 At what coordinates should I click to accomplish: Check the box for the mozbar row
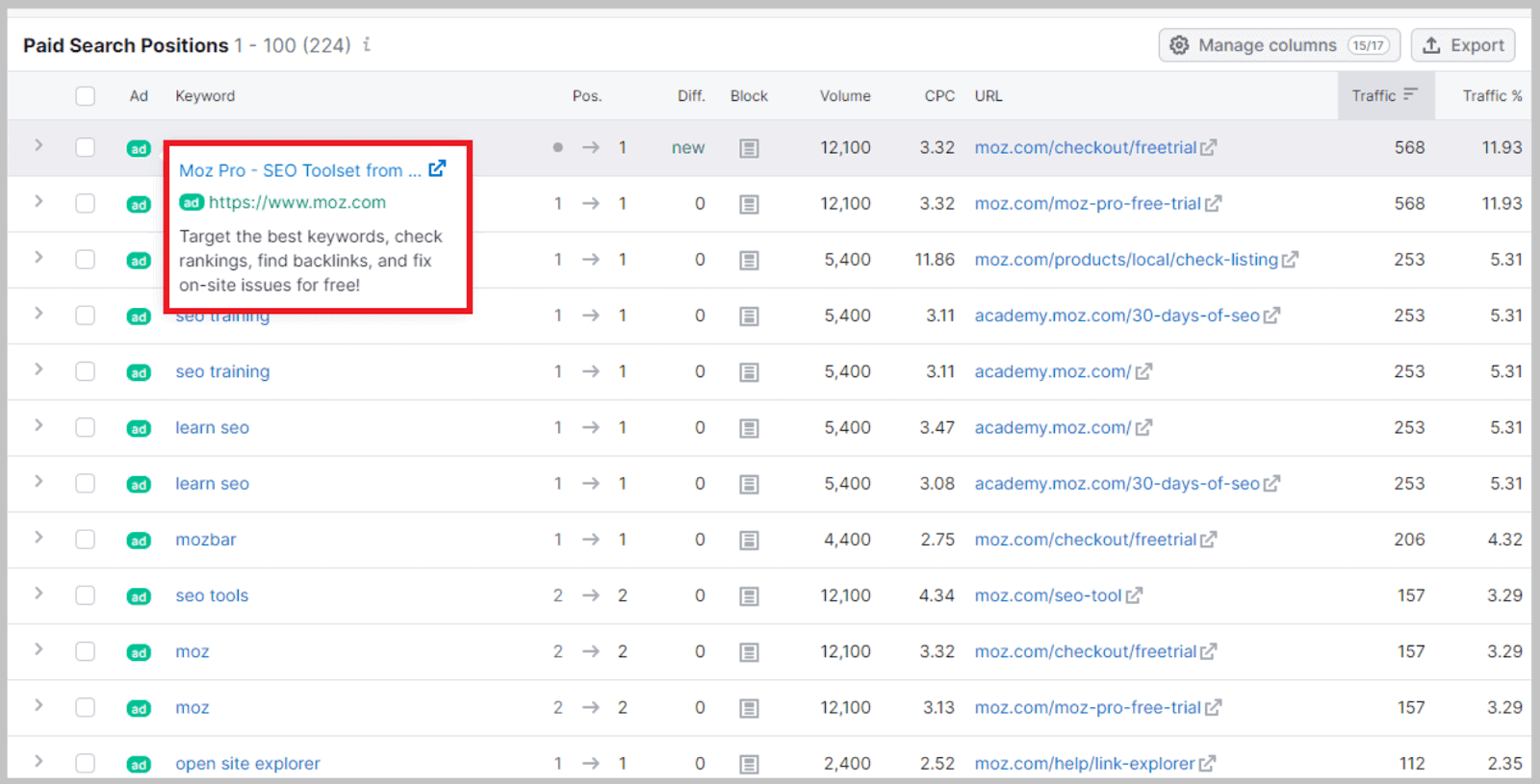[x=86, y=540]
